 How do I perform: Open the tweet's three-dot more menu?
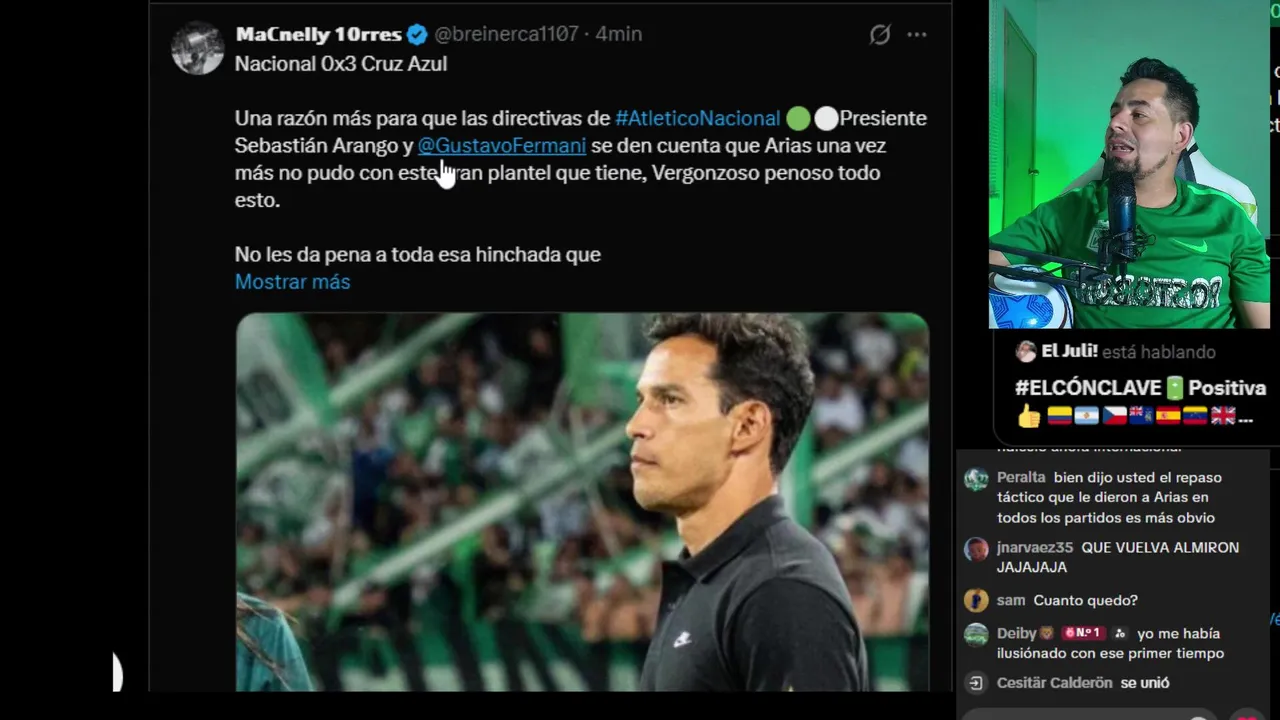coord(917,35)
